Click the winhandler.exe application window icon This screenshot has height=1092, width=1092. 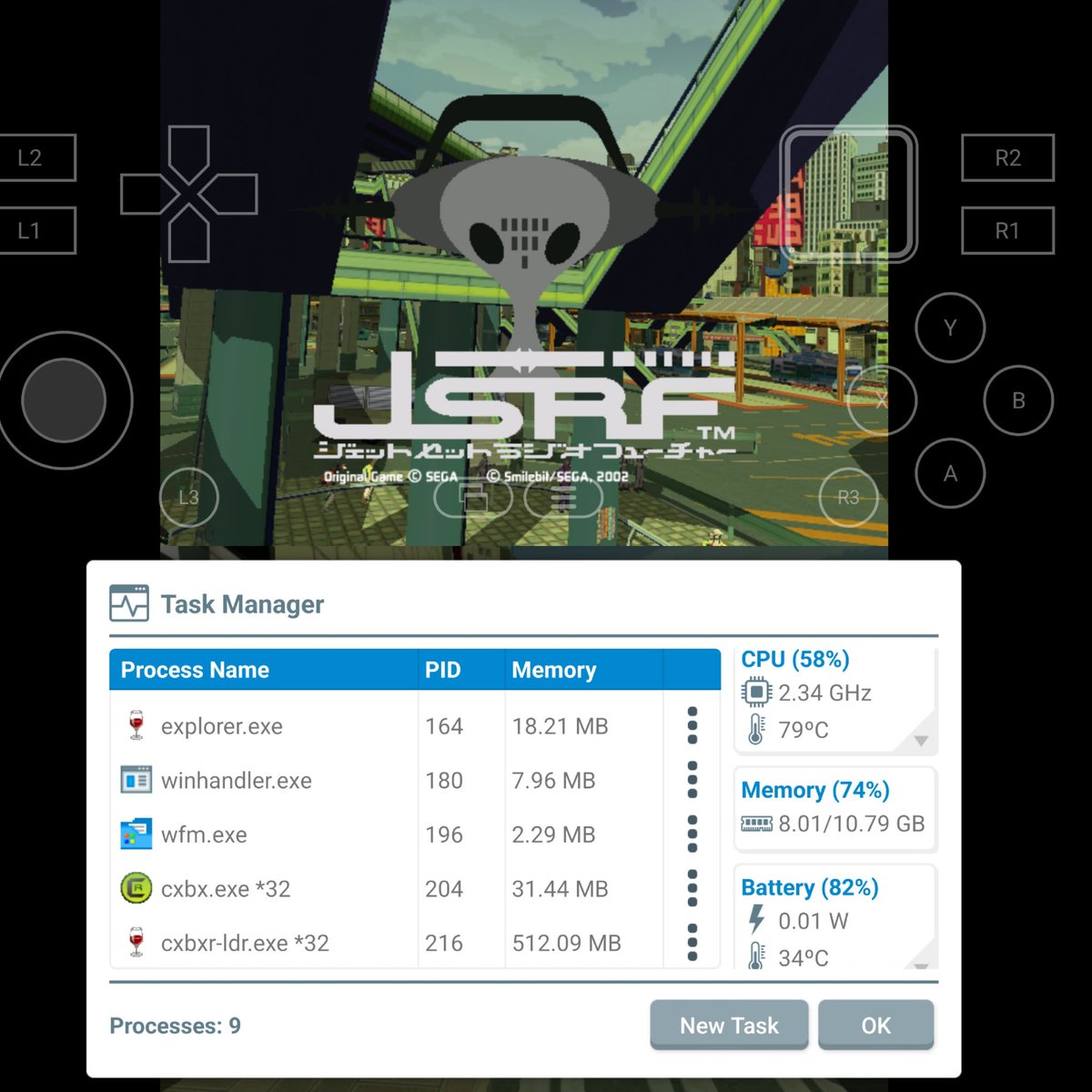(136, 780)
